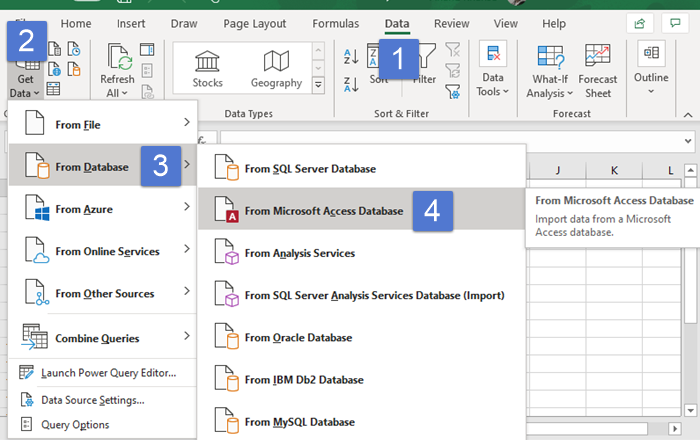The height and width of the screenshot is (440, 700).
Task: Expand the formula bar chevron
Action: 688,141
